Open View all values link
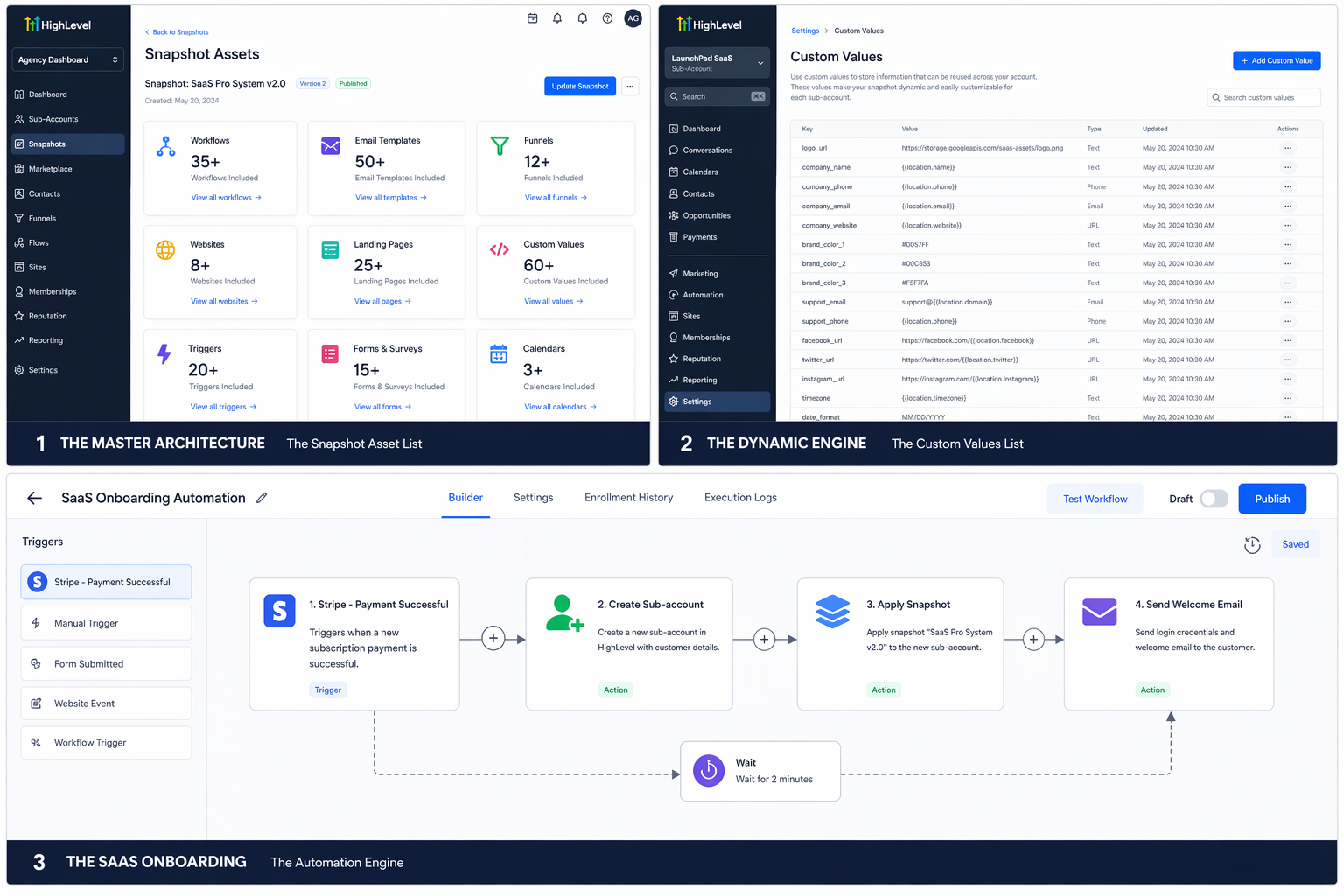 554,302
